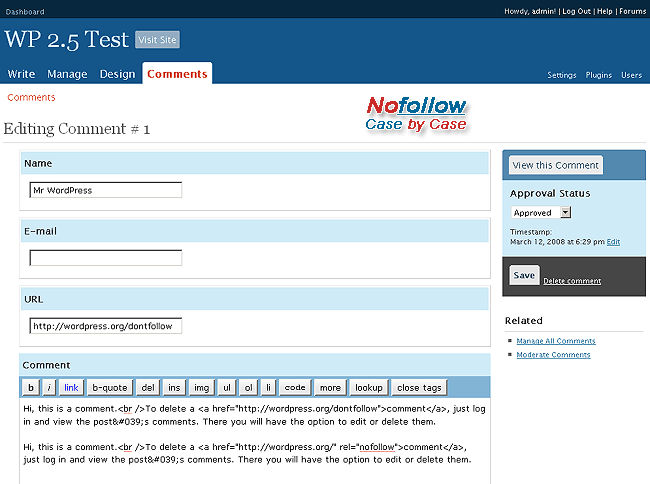This screenshot has width=650, height=484.
Task: Click the ins quicktag button
Action: tap(174, 387)
